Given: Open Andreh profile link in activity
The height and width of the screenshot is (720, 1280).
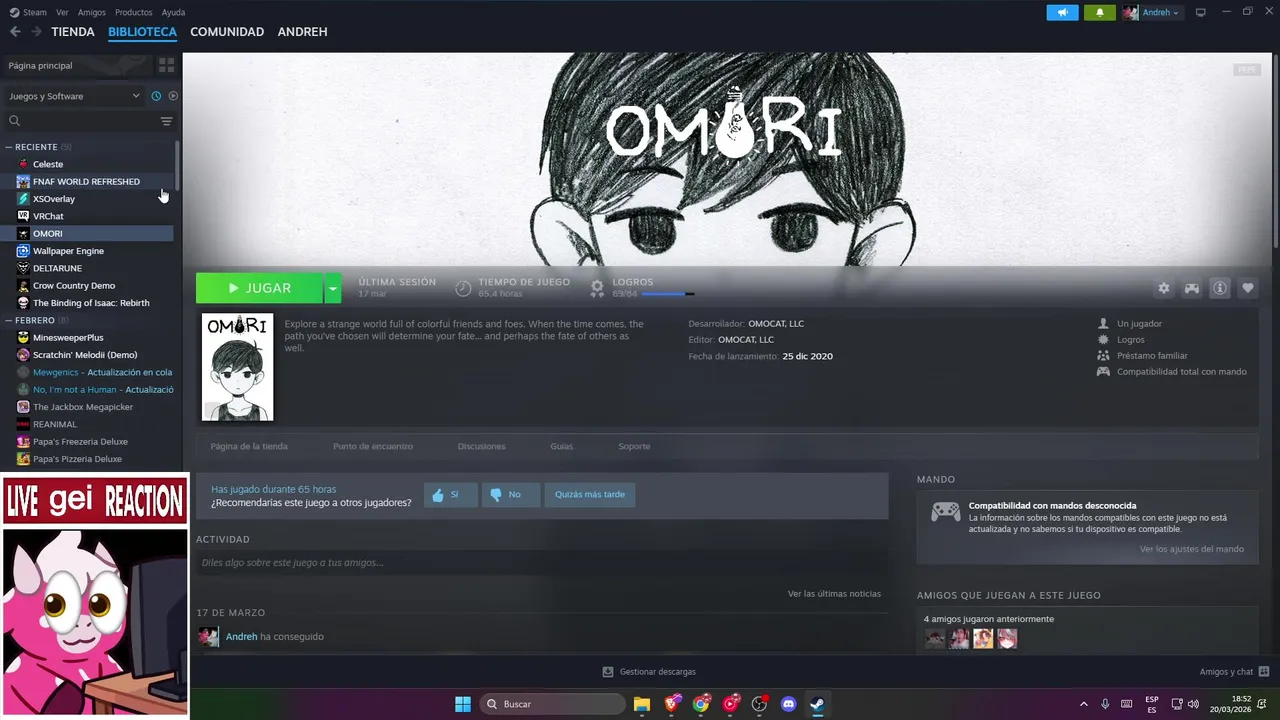Looking at the screenshot, I should (241, 637).
